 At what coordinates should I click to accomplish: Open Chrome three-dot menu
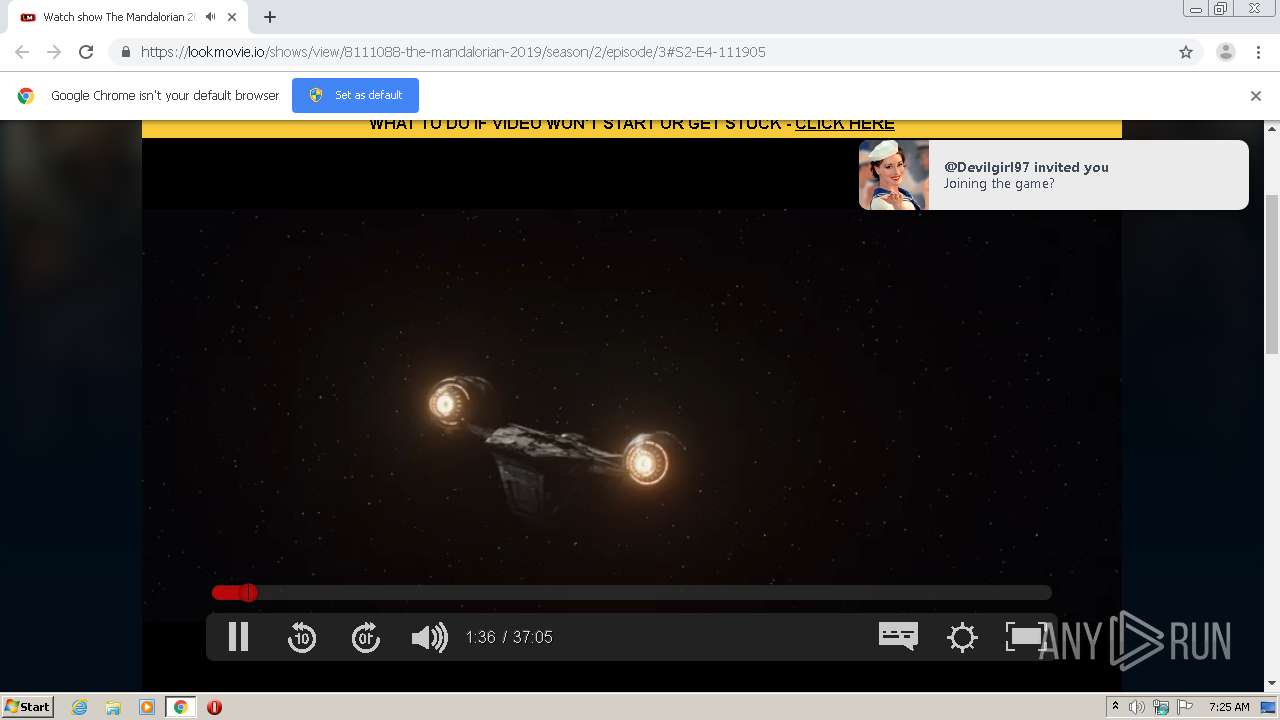click(1258, 52)
